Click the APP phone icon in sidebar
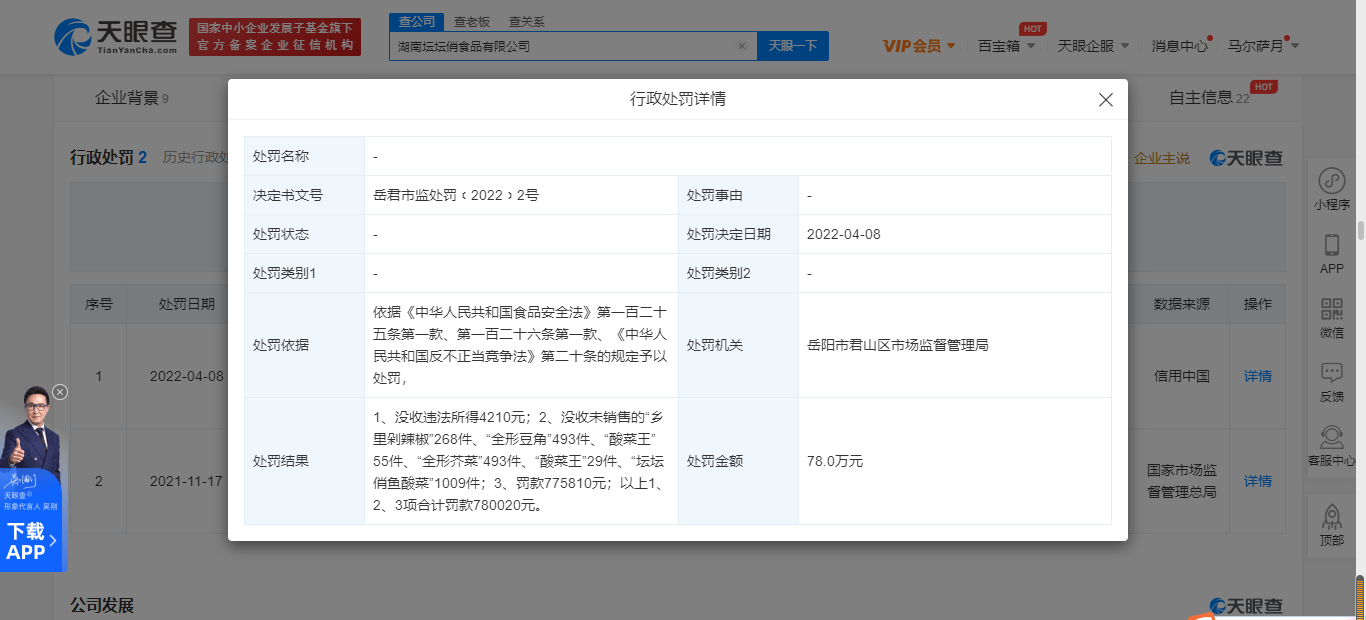This screenshot has width=1366, height=620. coord(1331,246)
